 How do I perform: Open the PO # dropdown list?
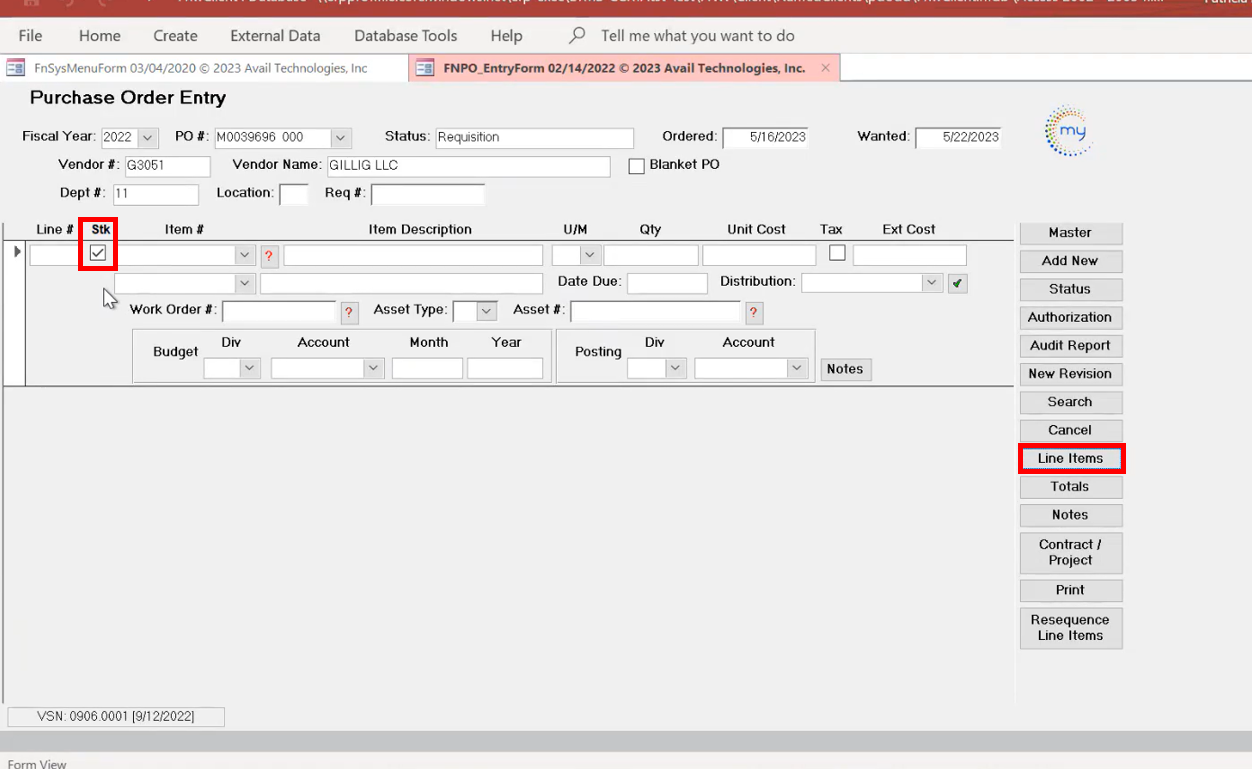coord(341,138)
